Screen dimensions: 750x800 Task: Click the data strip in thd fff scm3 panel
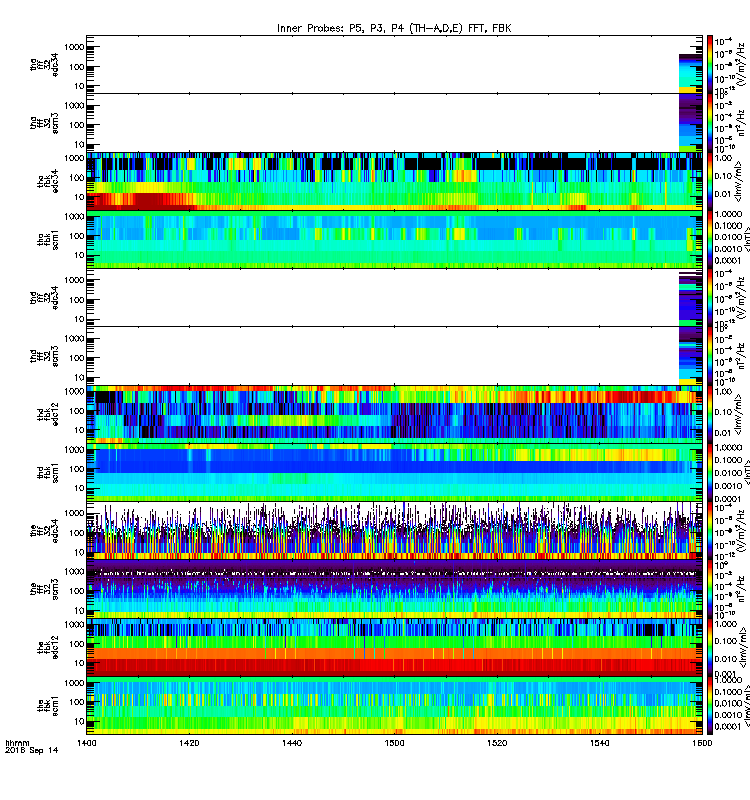690,356
